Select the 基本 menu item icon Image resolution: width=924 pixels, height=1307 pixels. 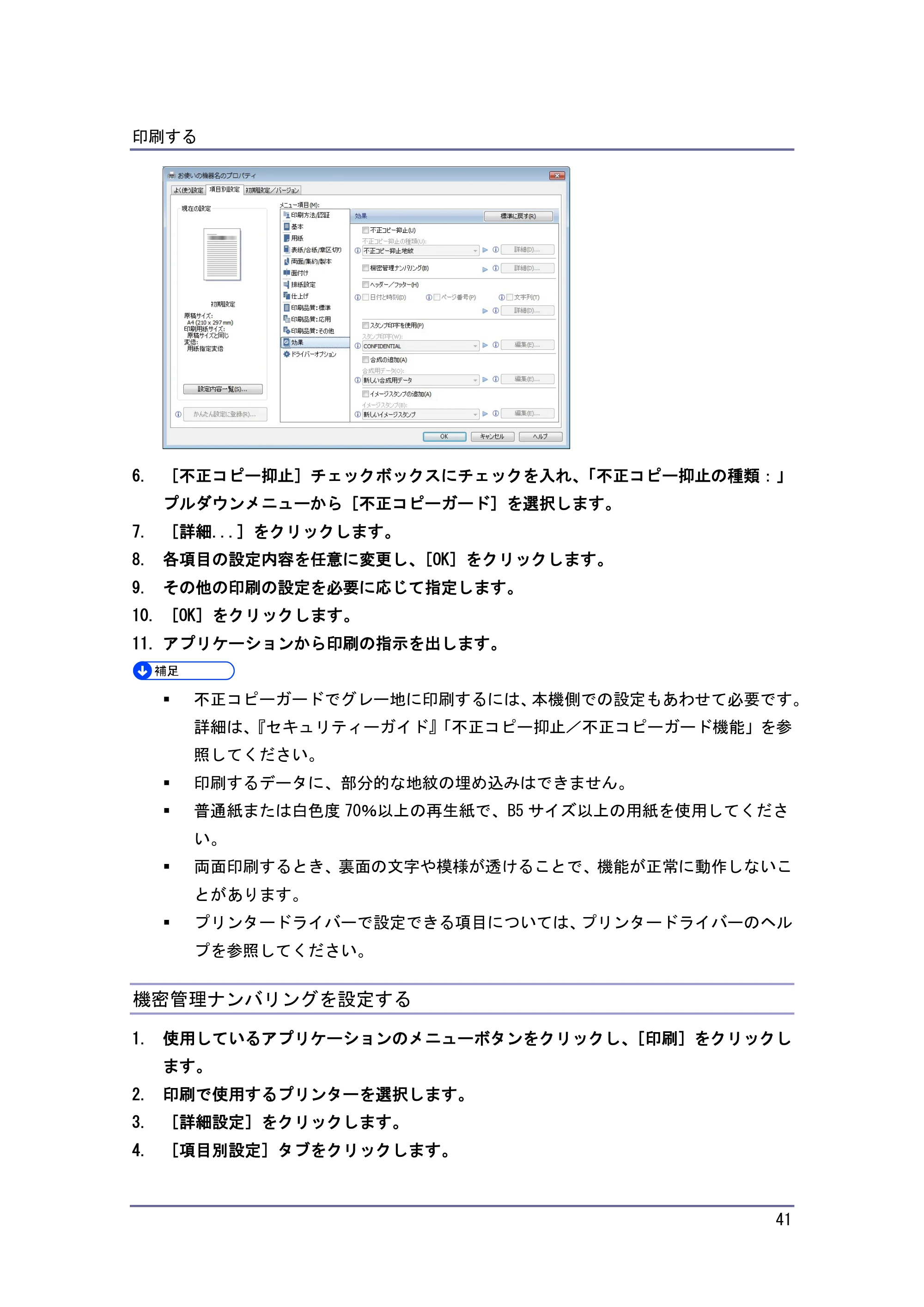tap(286, 226)
